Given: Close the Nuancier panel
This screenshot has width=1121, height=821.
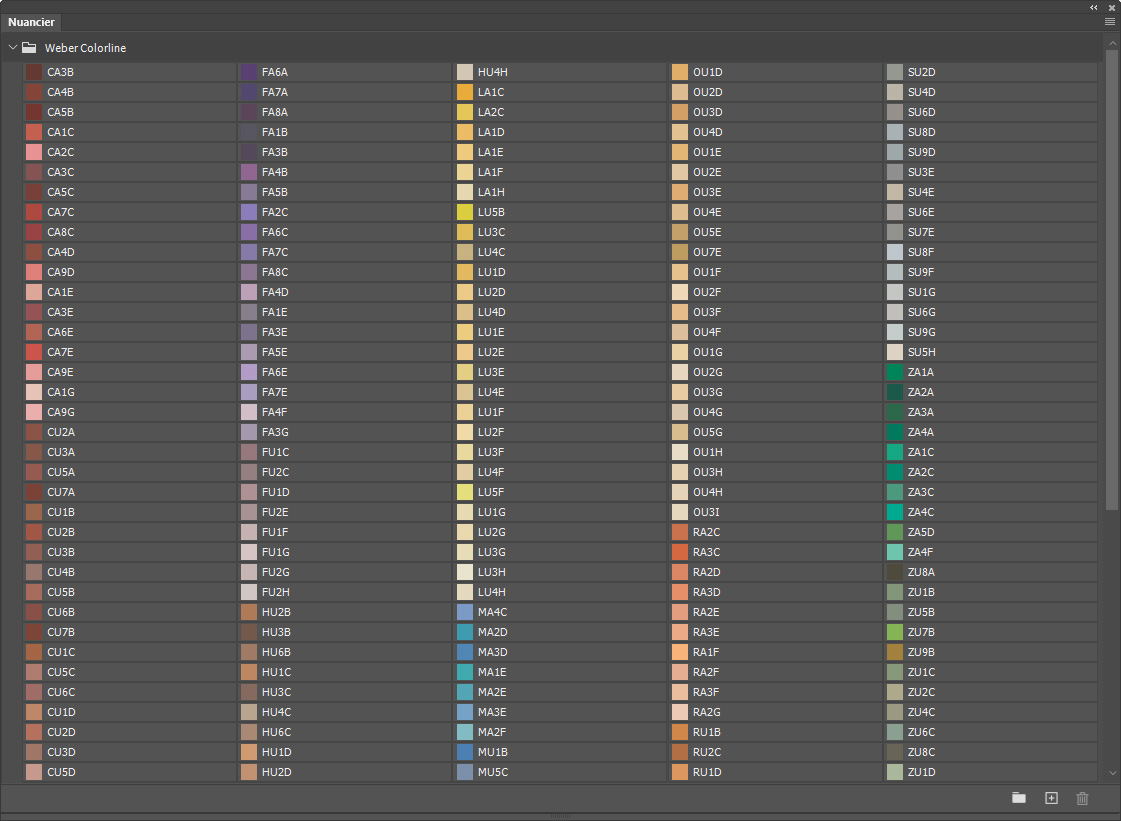Looking at the screenshot, I should [x=1112, y=7].
